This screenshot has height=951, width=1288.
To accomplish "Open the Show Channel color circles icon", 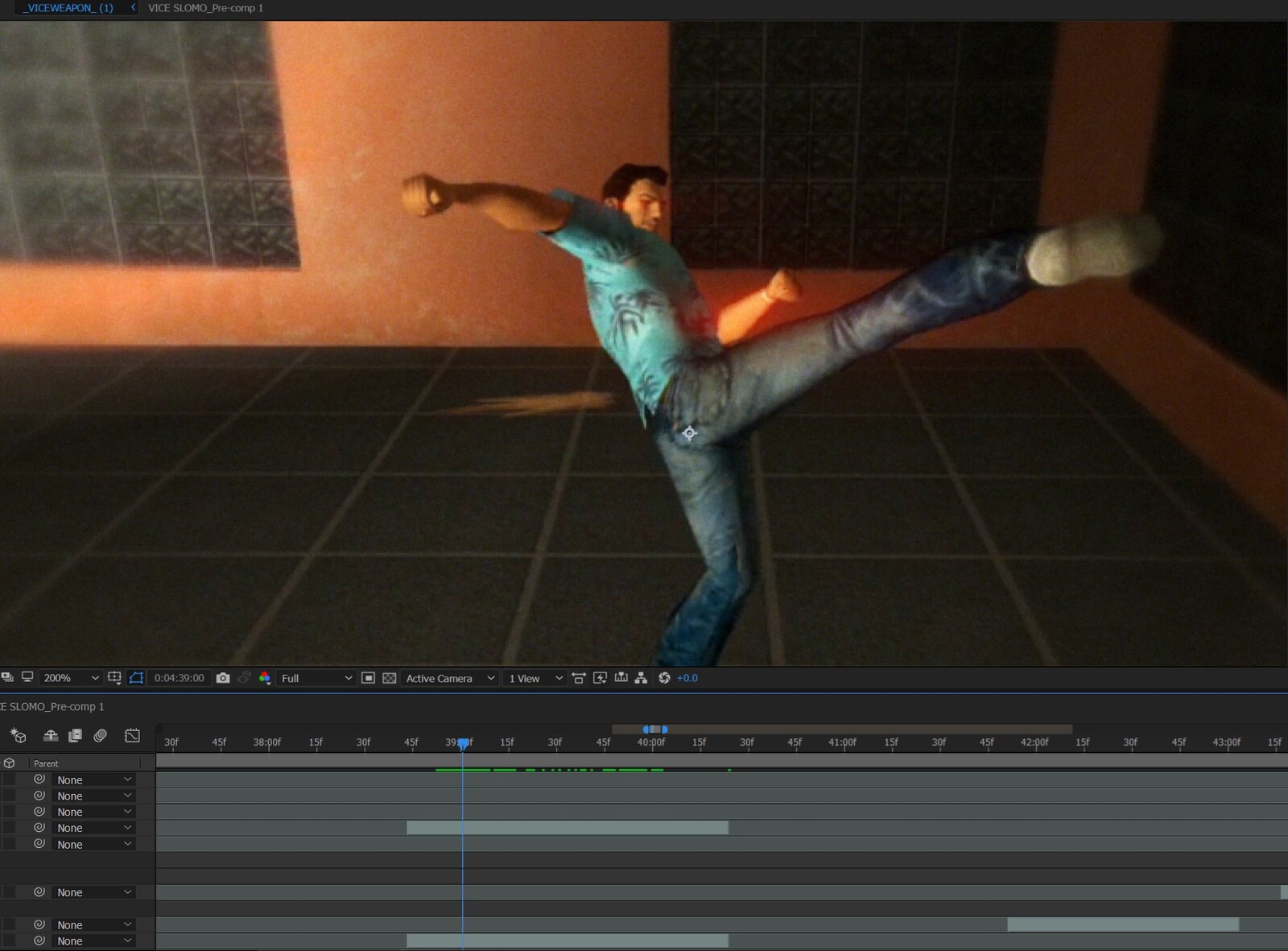I will [265, 678].
